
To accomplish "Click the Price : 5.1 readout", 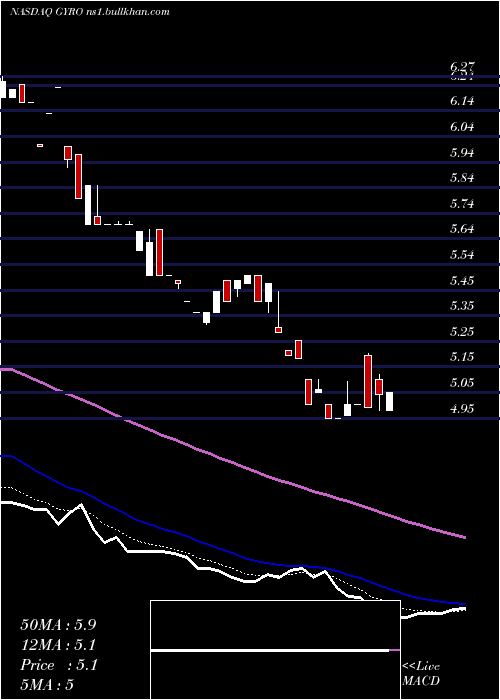I will click(58, 665).
